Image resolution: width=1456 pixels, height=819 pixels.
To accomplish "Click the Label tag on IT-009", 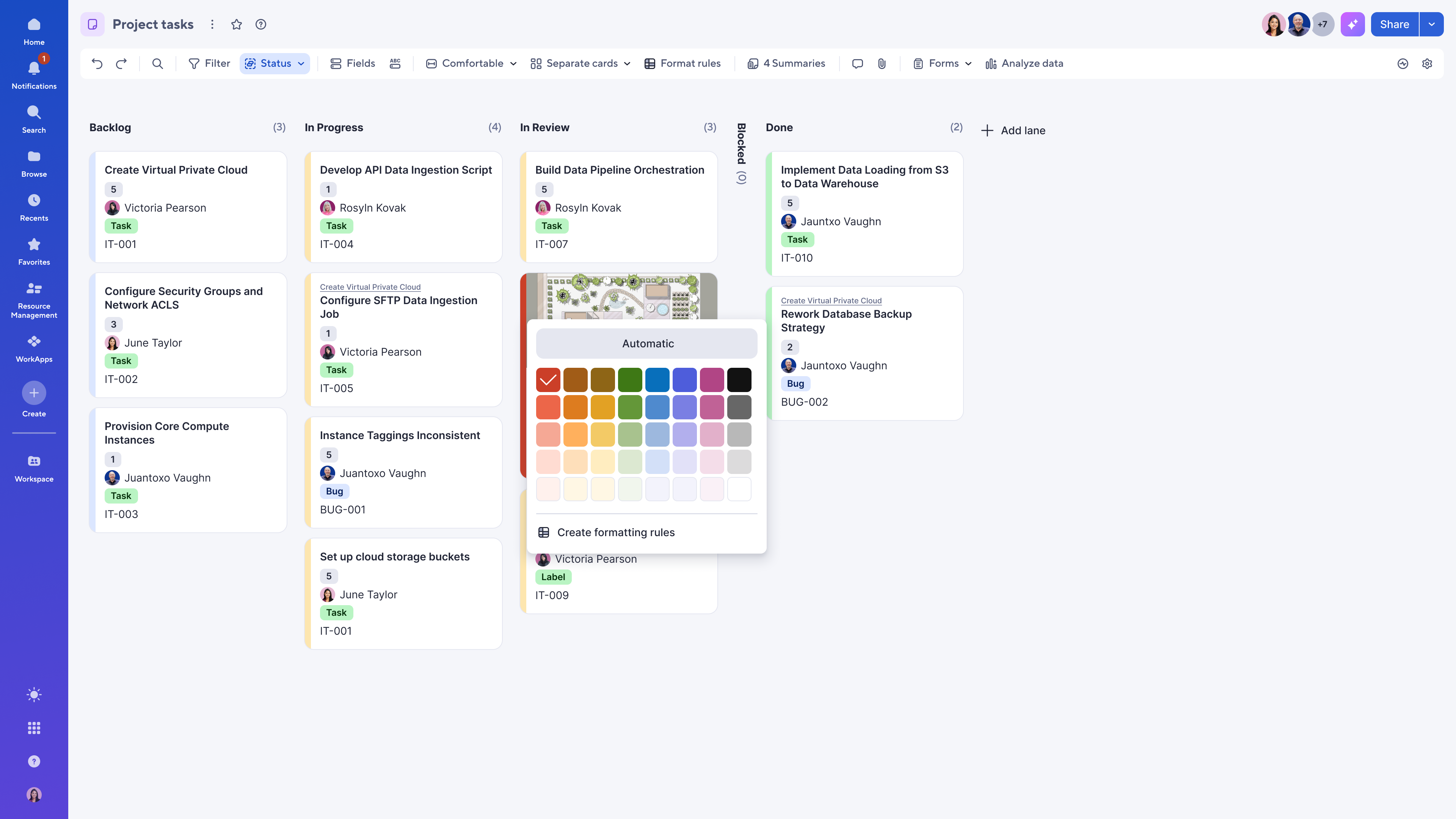I will click(553, 577).
